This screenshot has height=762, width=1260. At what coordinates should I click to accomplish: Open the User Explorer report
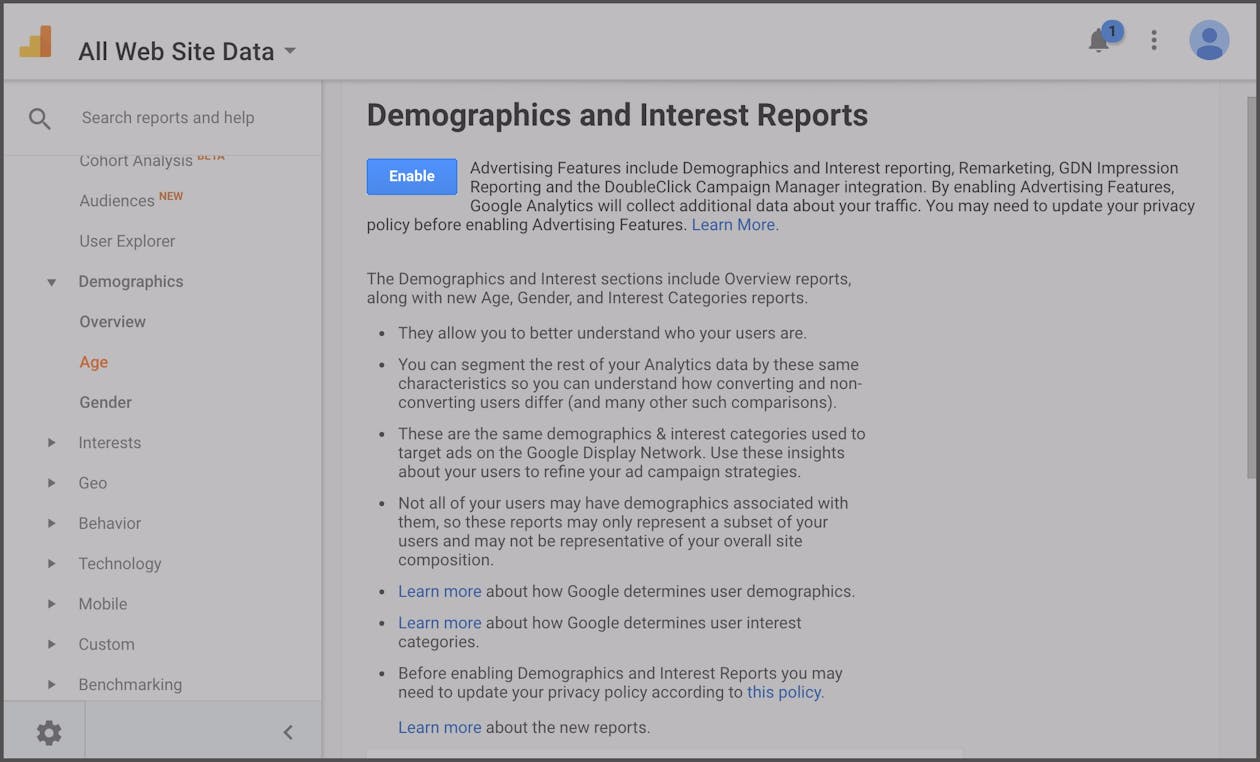[x=127, y=241]
